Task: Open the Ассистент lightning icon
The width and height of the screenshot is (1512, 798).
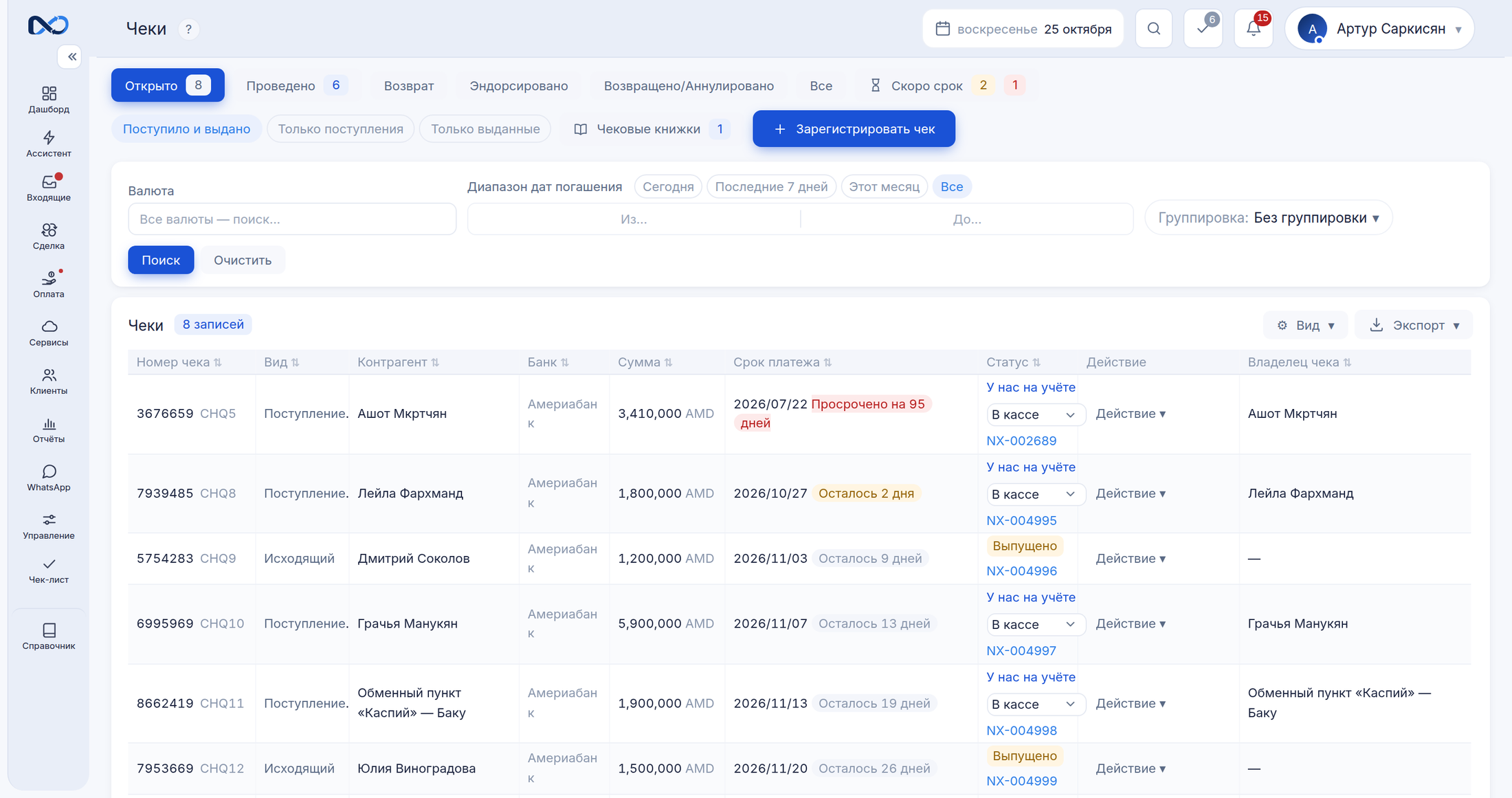Action: click(49, 144)
